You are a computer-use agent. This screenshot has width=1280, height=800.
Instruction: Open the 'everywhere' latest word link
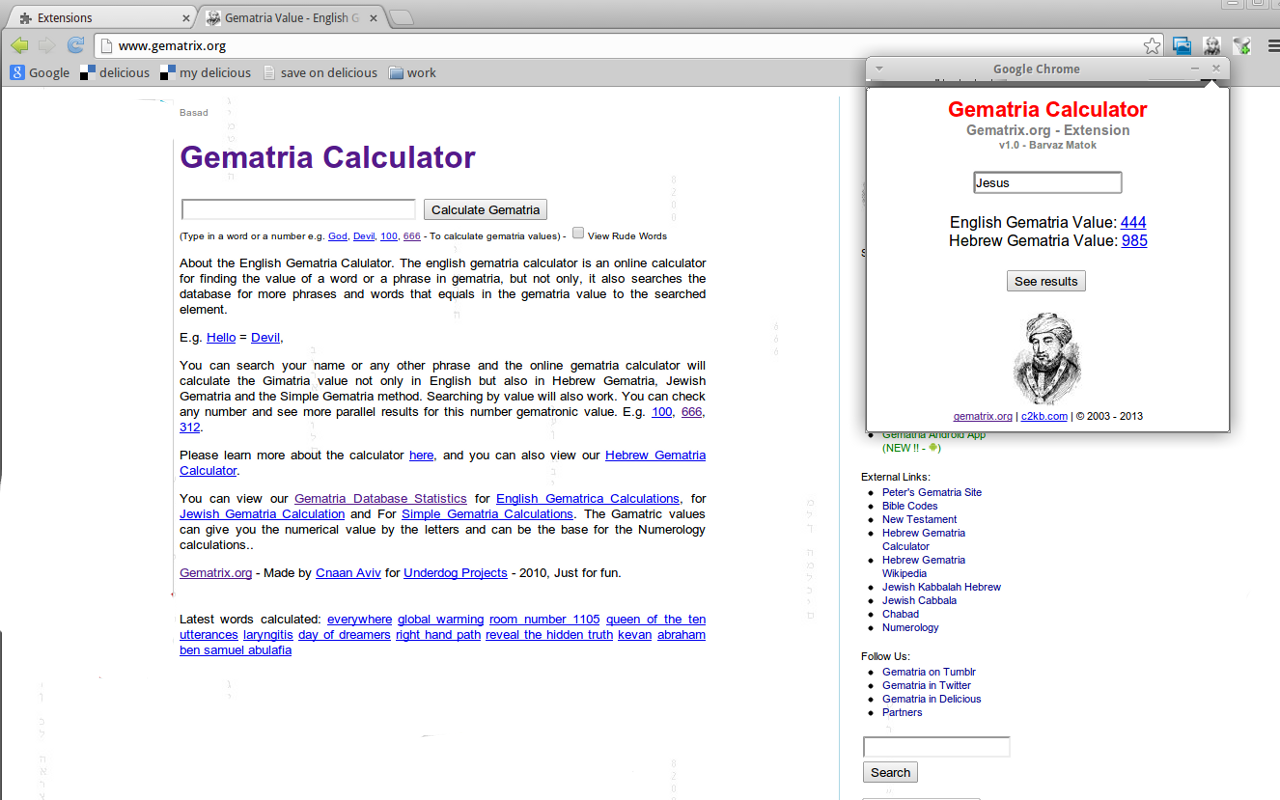359,620
